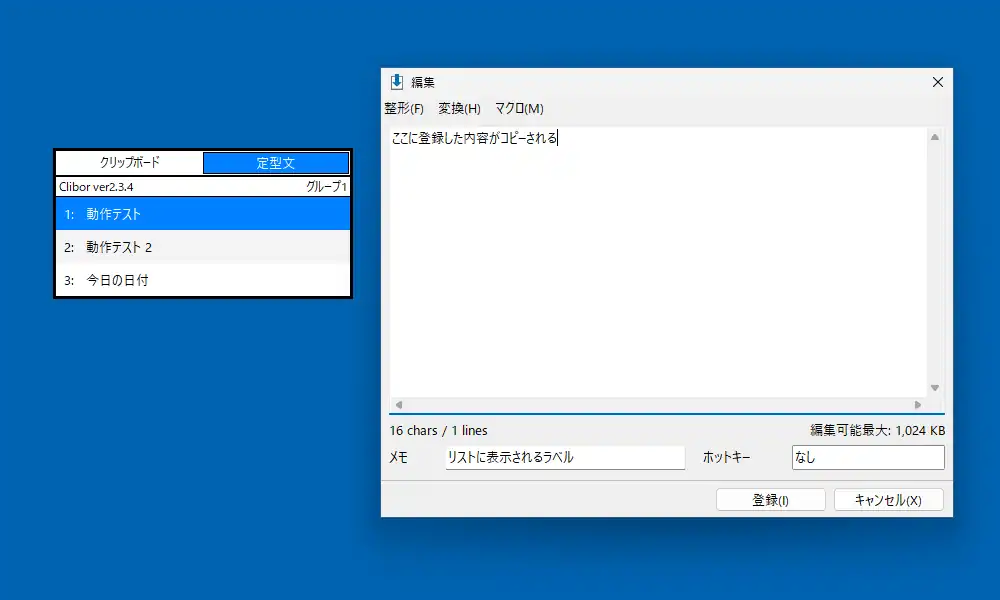Select the 定型文 tab
Screen dimensions: 1000x600
click(x=275, y=162)
